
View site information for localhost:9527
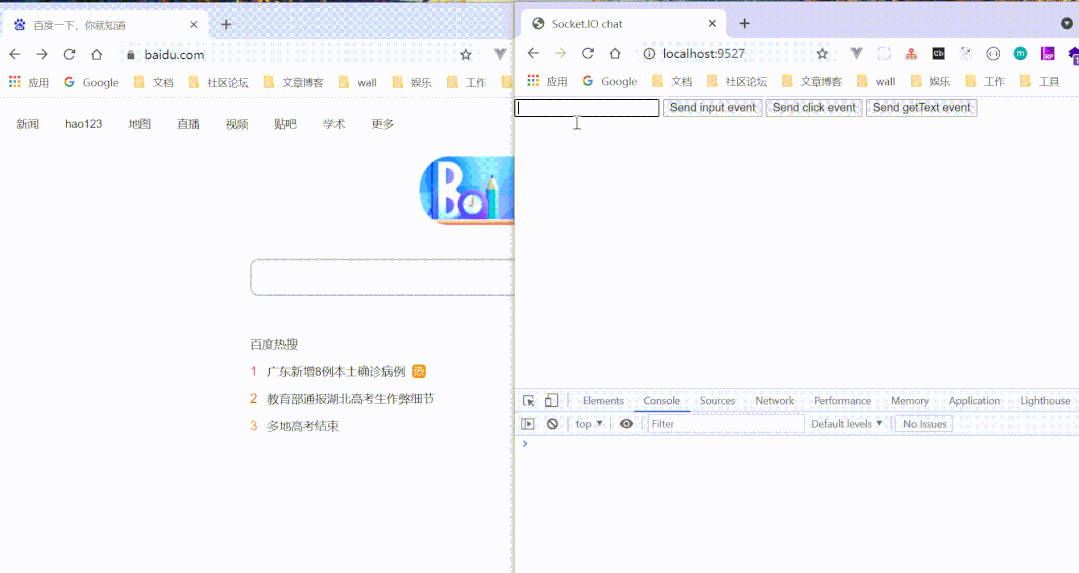pyautogui.click(x=649, y=53)
